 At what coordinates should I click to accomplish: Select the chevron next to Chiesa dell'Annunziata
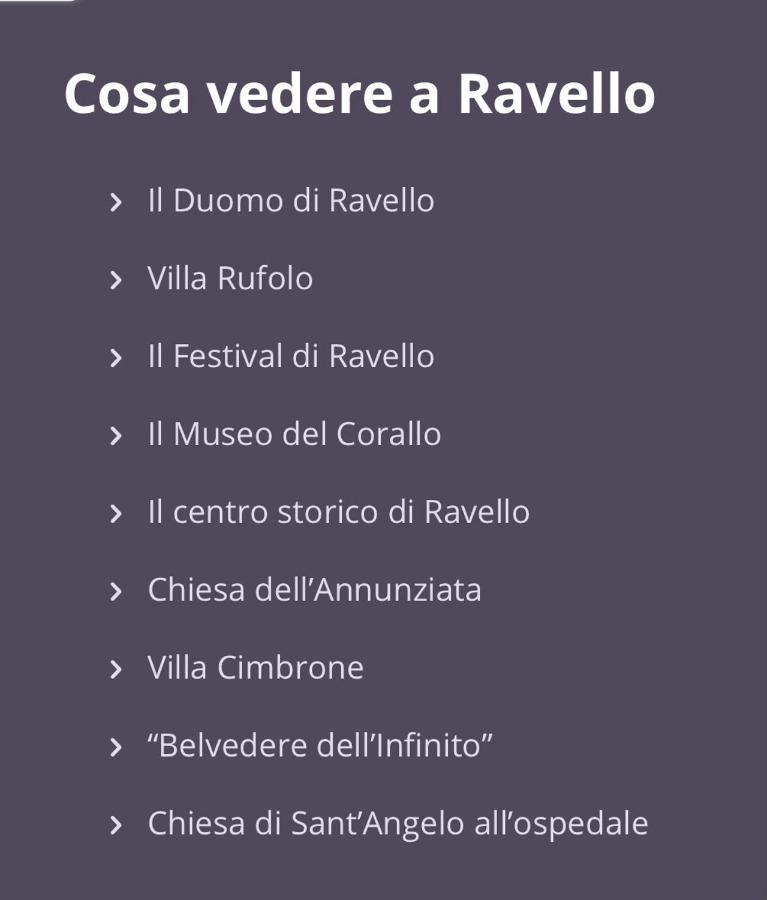tap(115, 591)
